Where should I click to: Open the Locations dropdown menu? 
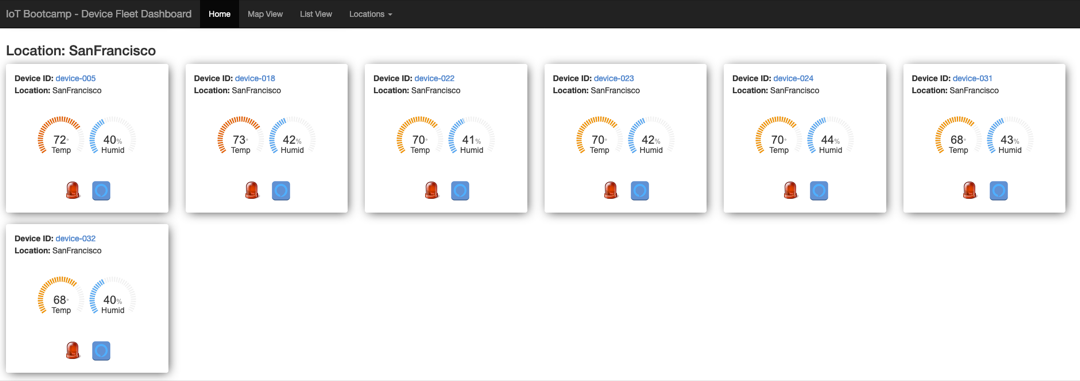click(x=371, y=14)
